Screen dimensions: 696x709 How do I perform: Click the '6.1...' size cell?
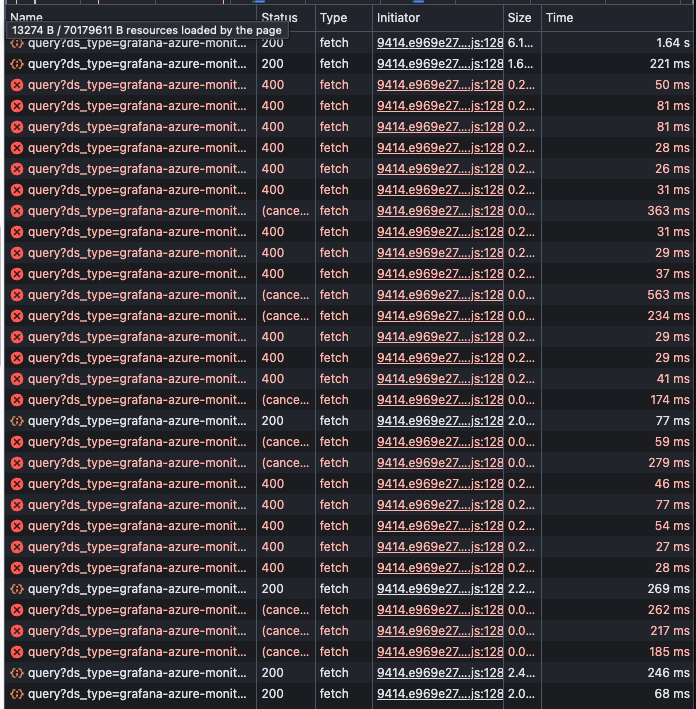tap(521, 43)
